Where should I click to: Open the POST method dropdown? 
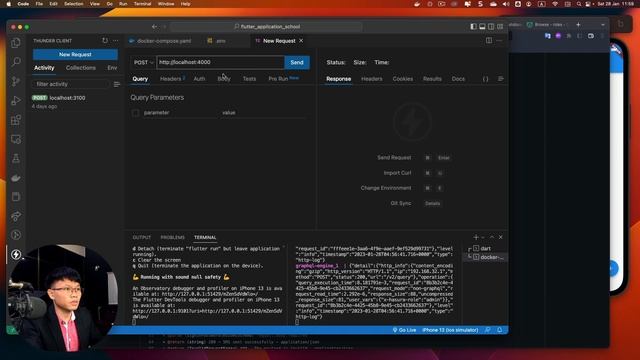143,62
